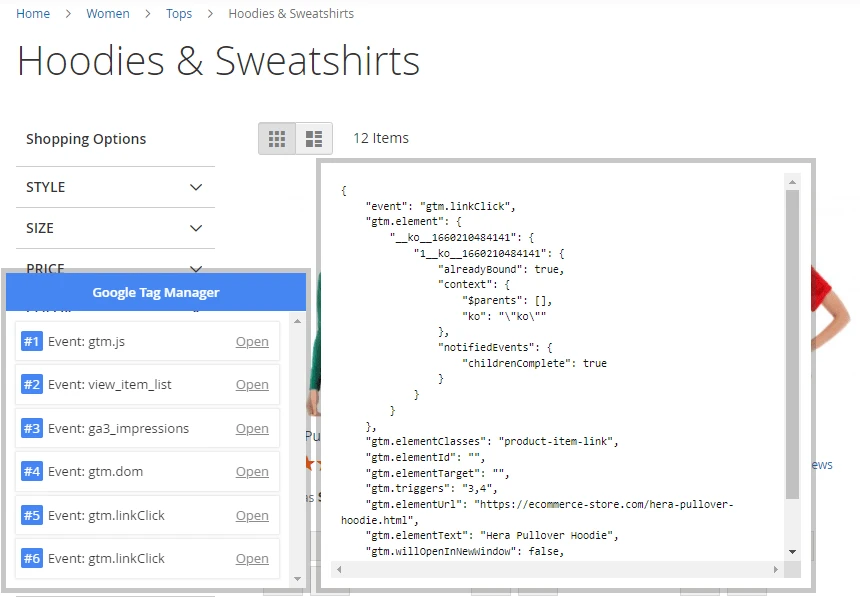
Task: Click the #5 event number badge
Action: (x=31, y=516)
